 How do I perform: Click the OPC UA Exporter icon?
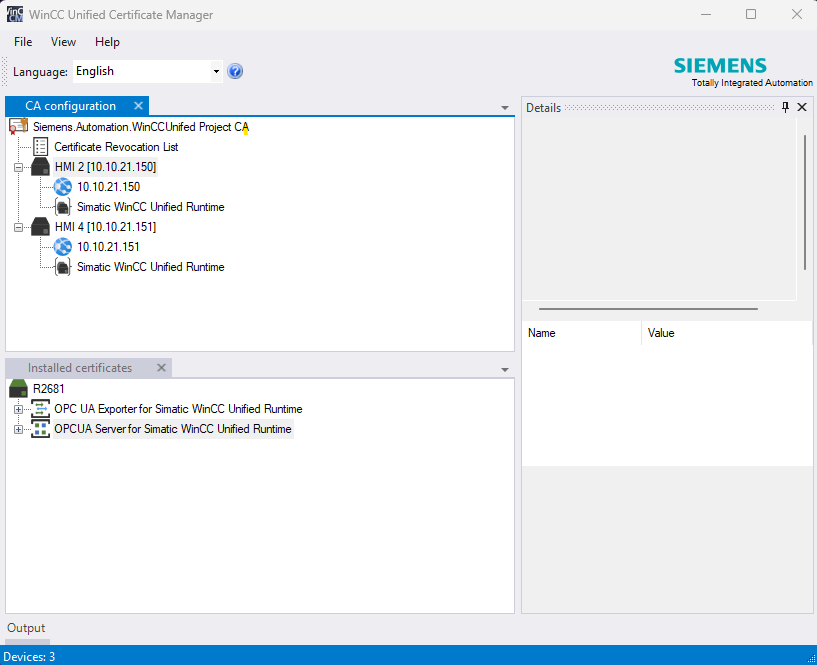40,409
